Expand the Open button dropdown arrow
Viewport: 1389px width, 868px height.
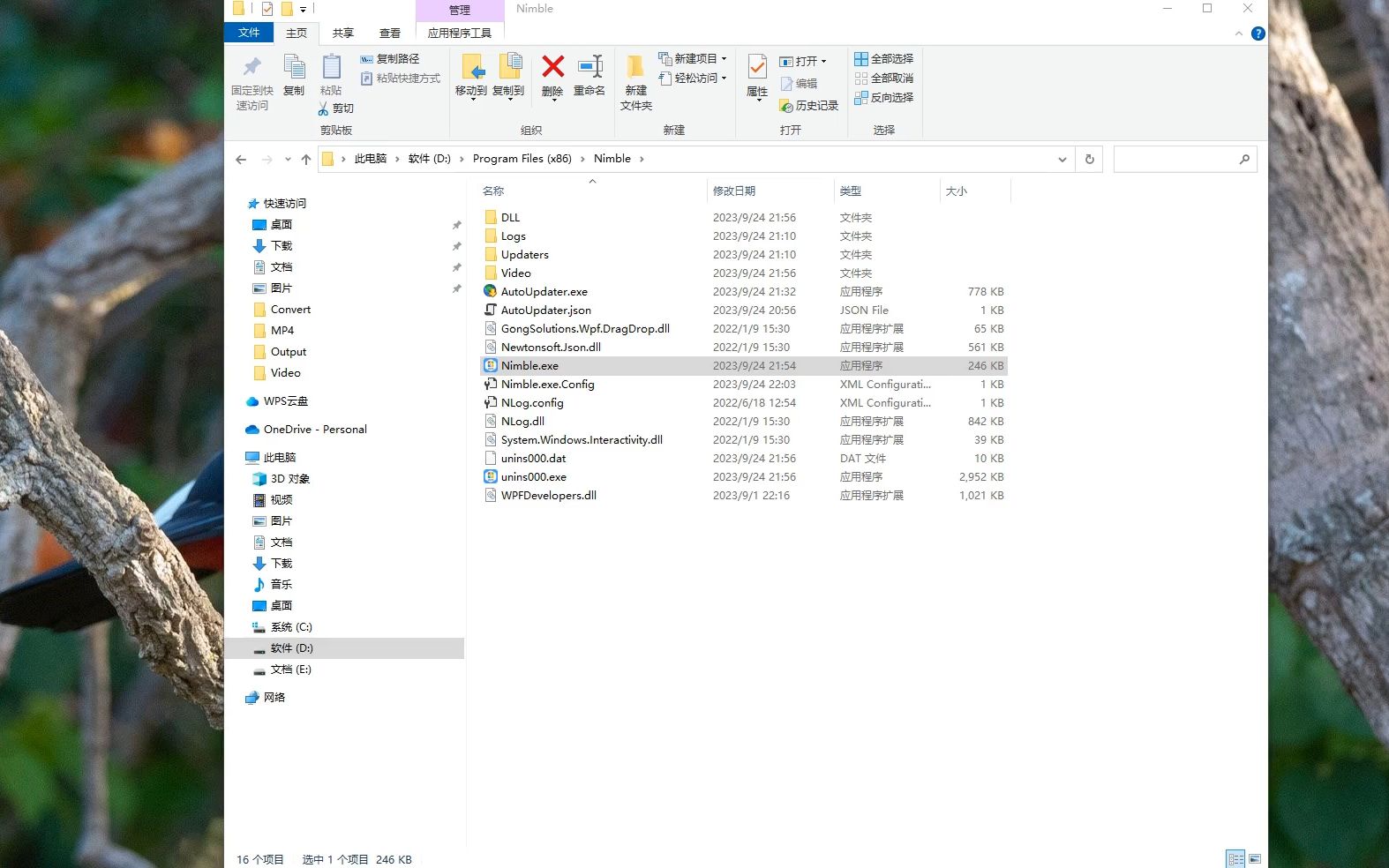pyautogui.click(x=823, y=62)
